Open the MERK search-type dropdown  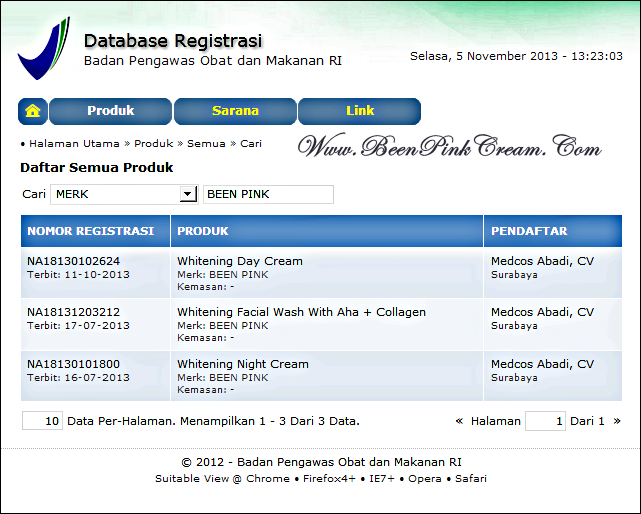(x=124, y=194)
